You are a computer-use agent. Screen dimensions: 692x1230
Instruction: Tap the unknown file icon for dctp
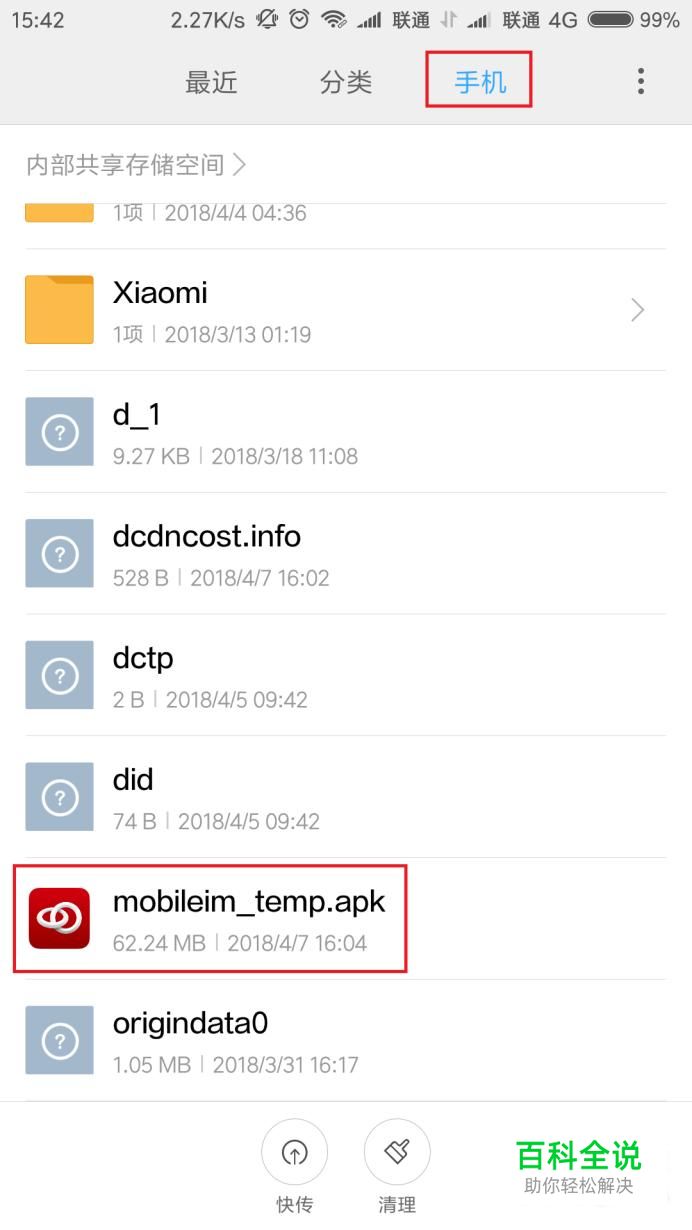59,675
